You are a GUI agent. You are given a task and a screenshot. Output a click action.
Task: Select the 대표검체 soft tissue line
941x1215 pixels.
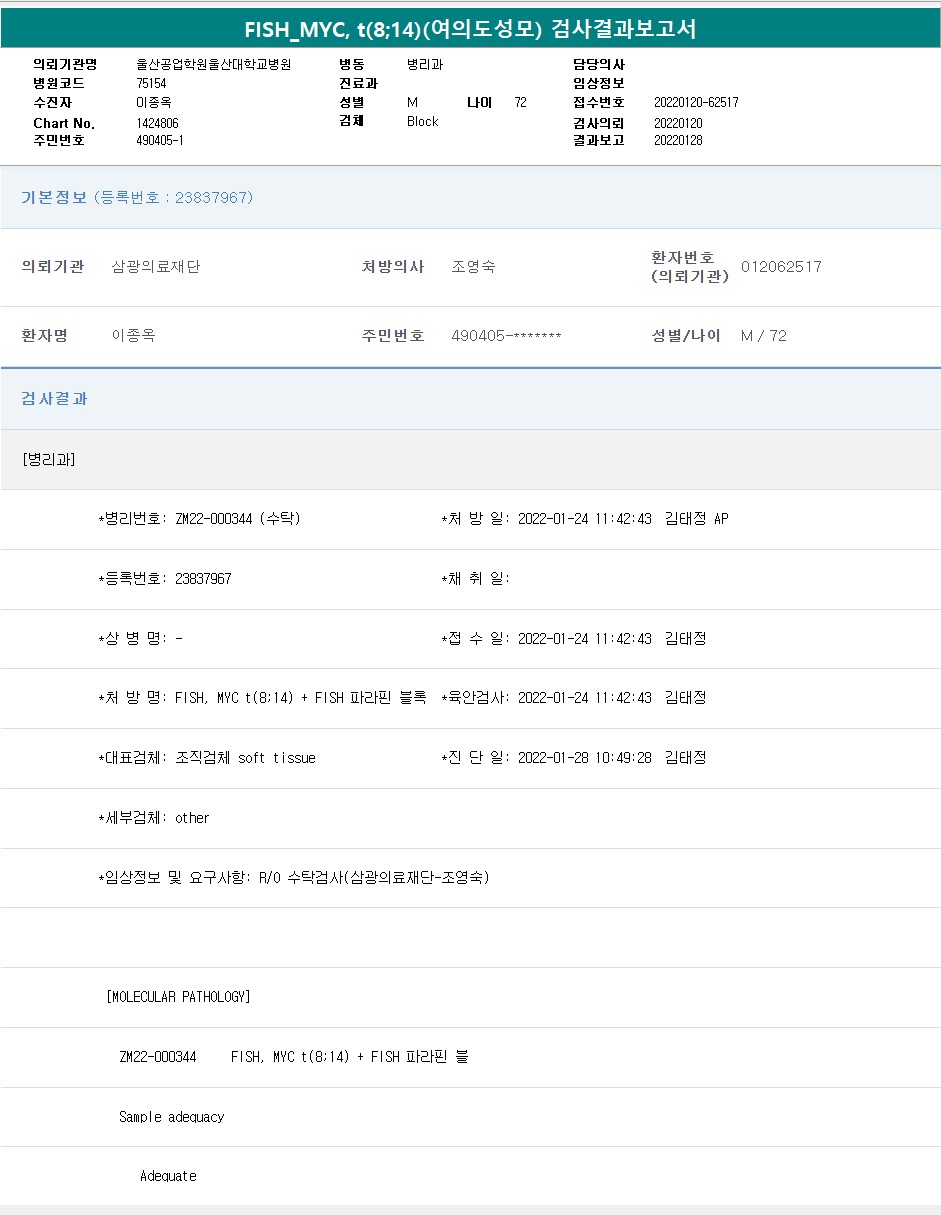point(207,758)
